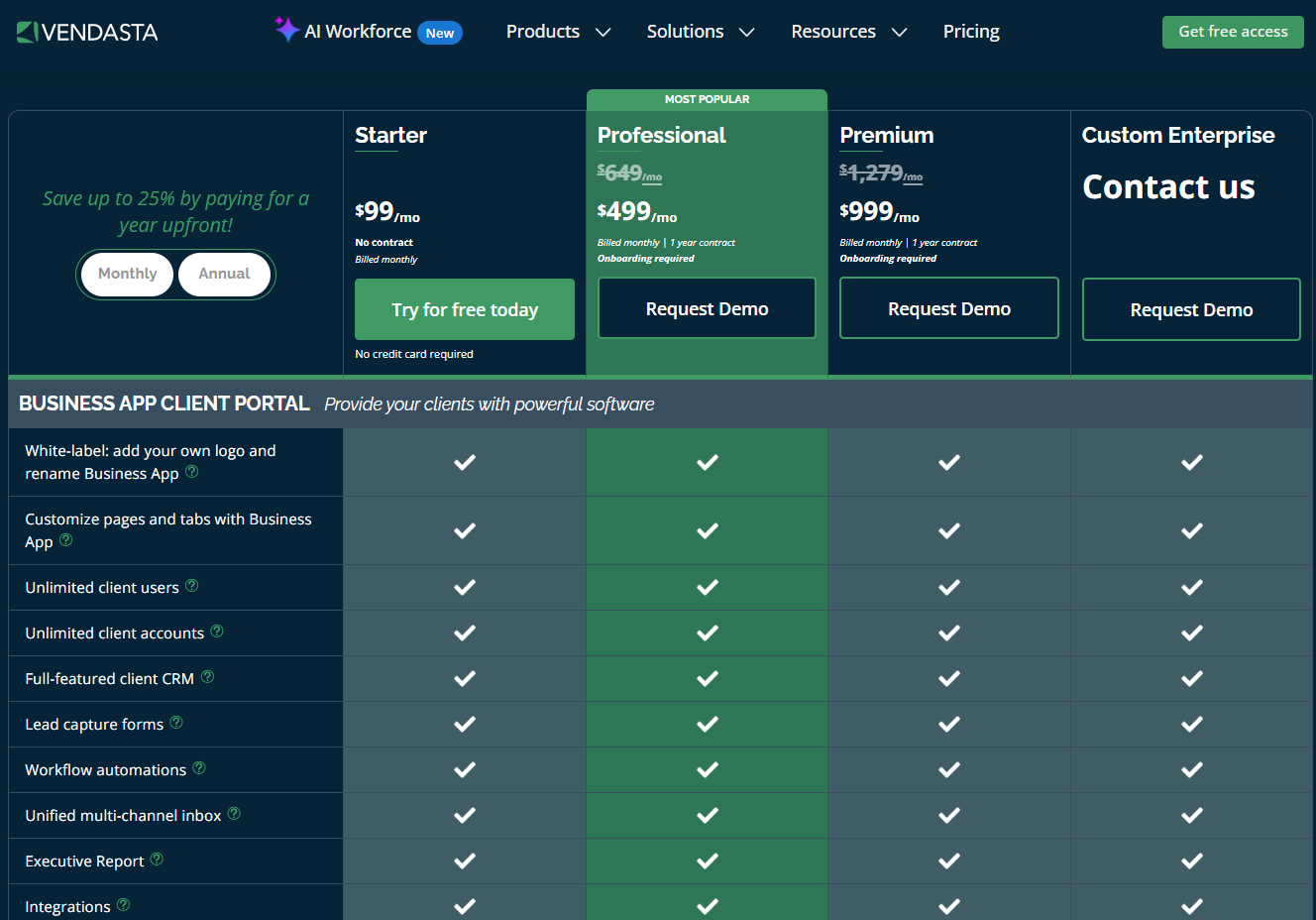1316x920 pixels.
Task: Click Starter checkmark in Lead capture forms row
Action: (465, 724)
